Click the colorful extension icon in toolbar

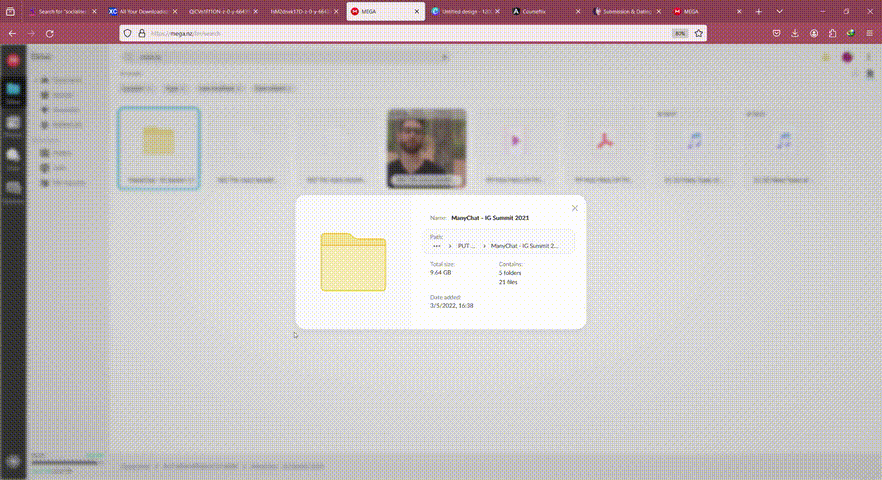point(851,34)
